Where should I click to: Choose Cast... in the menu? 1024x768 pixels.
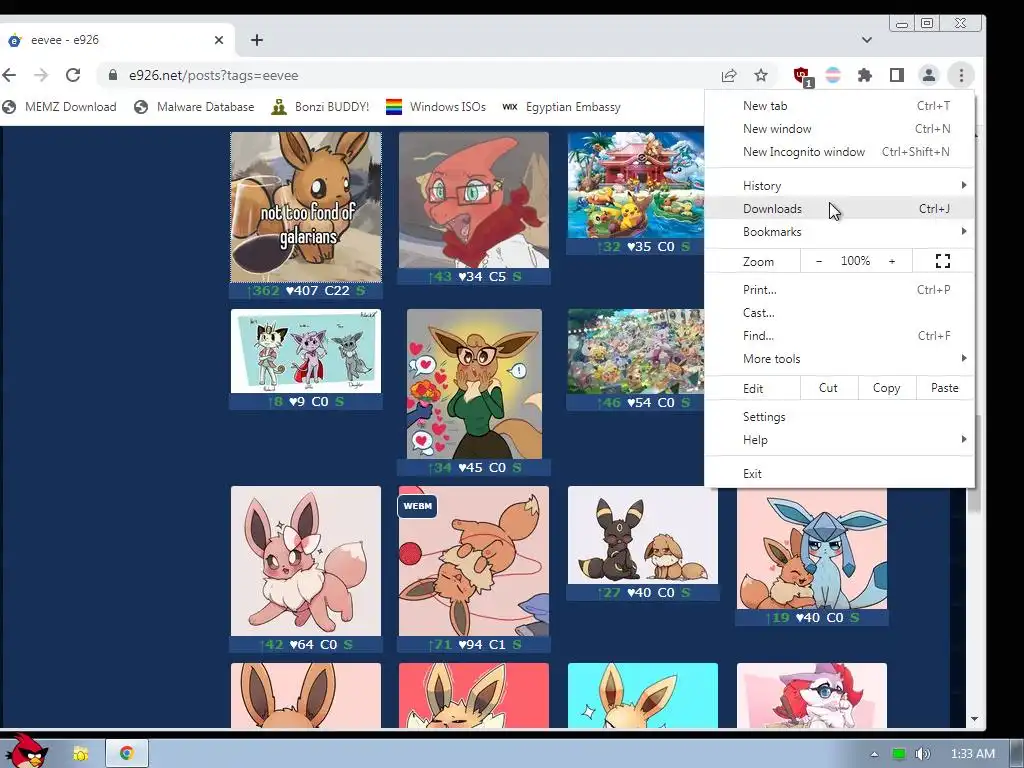pyautogui.click(x=839, y=313)
